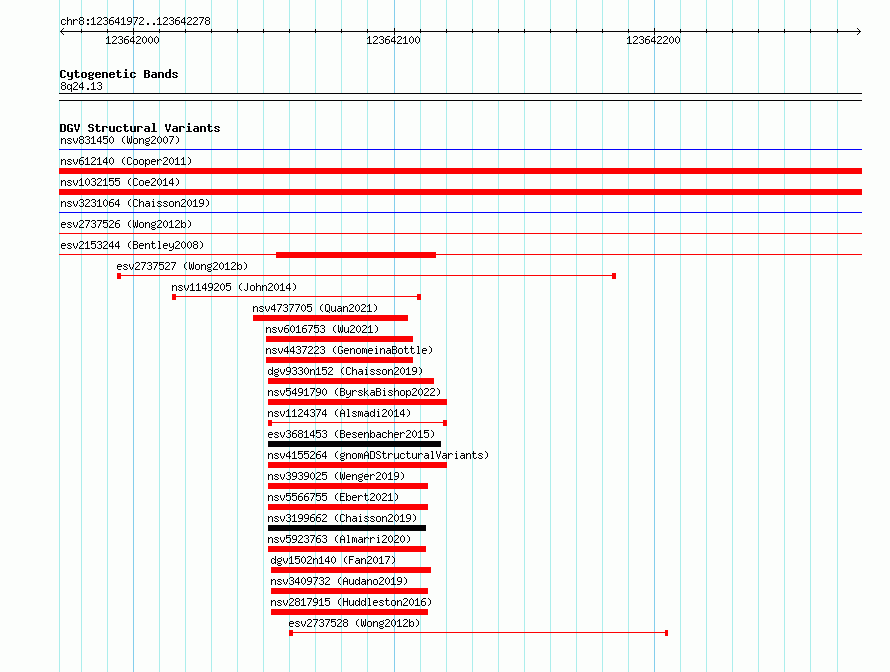Click the red line under esv2737526
This screenshot has width=890, height=672.
coord(460,234)
